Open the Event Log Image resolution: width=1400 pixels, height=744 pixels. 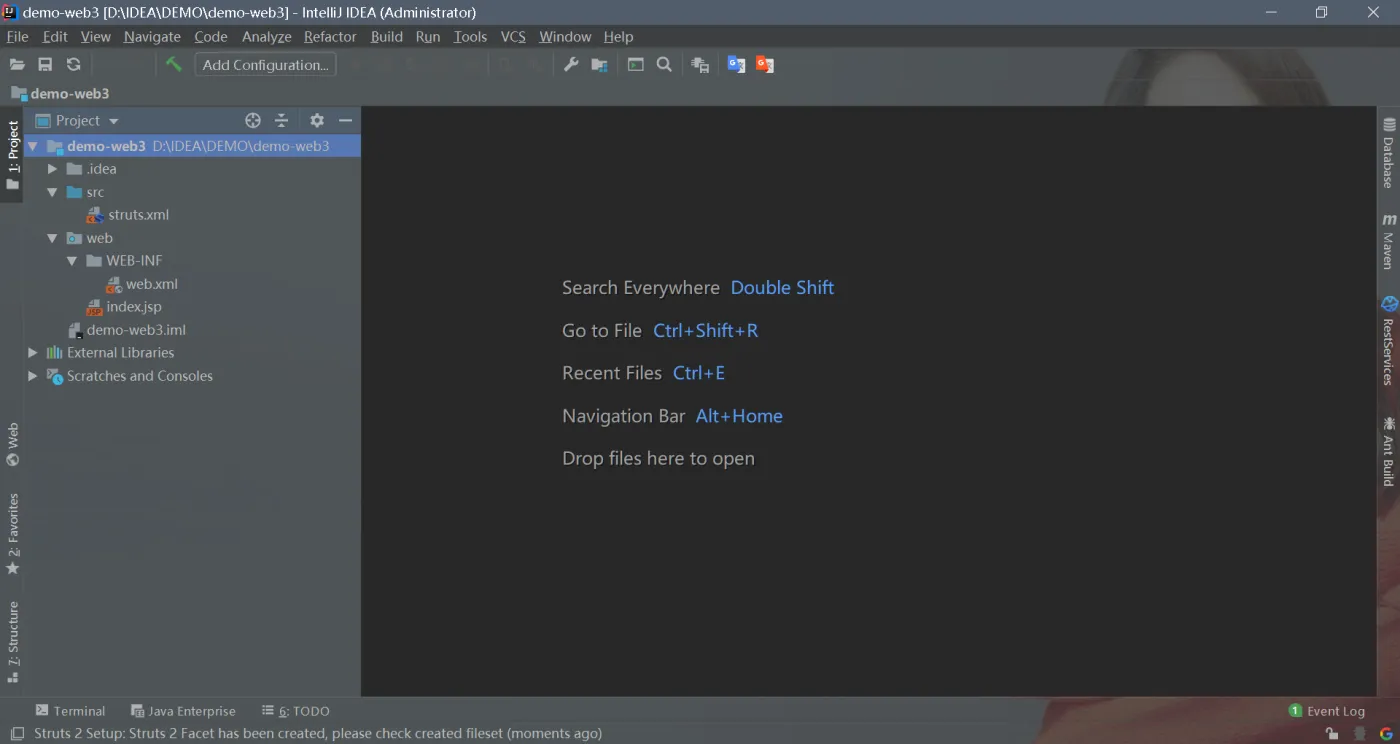pos(1327,711)
